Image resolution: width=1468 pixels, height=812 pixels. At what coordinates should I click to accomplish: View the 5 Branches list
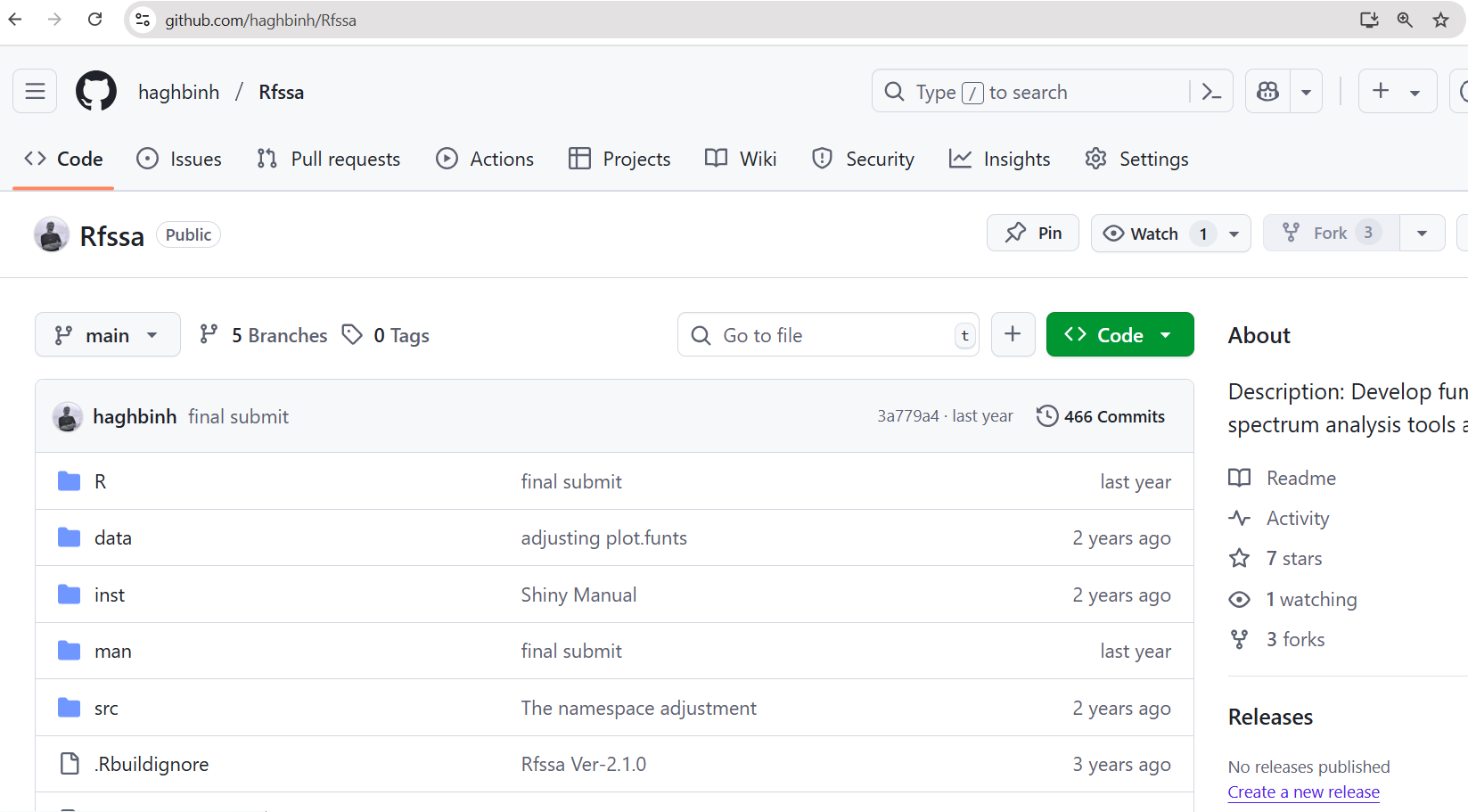click(262, 334)
